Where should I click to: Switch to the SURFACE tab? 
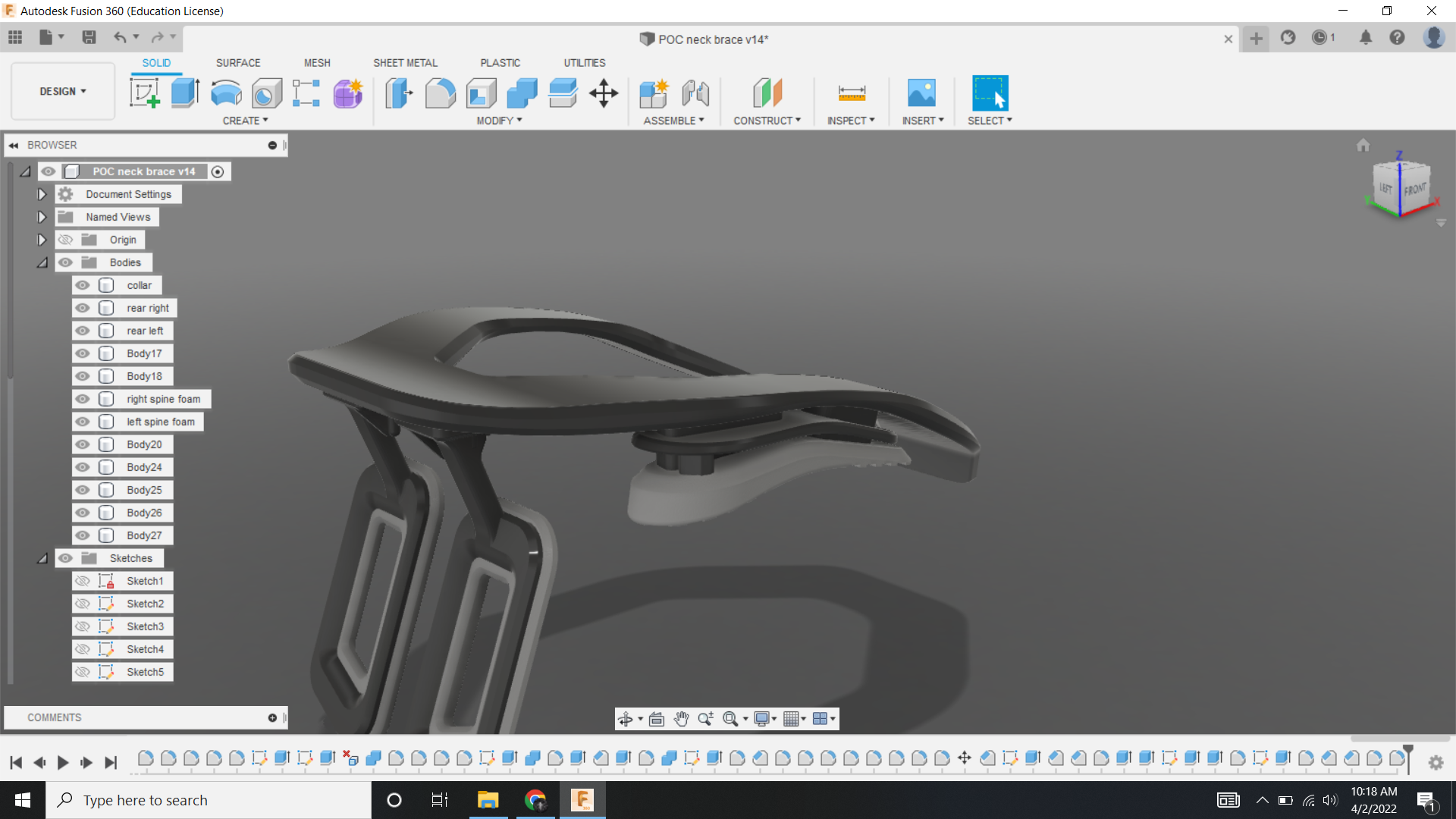237,63
